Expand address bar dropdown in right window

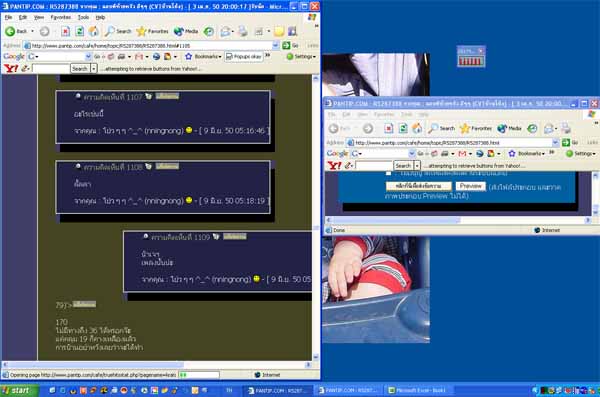point(555,142)
